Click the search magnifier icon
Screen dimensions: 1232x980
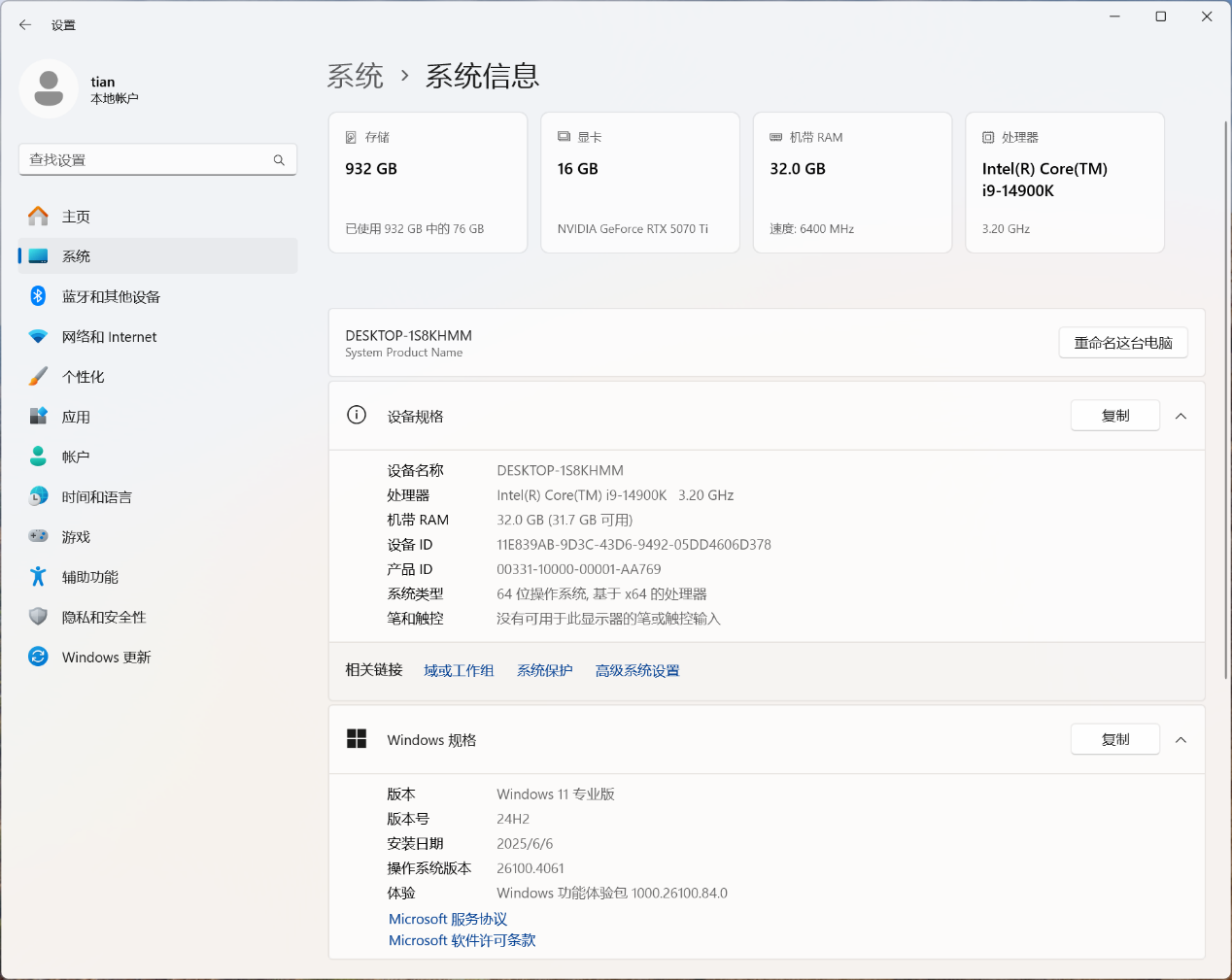pos(279,160)
